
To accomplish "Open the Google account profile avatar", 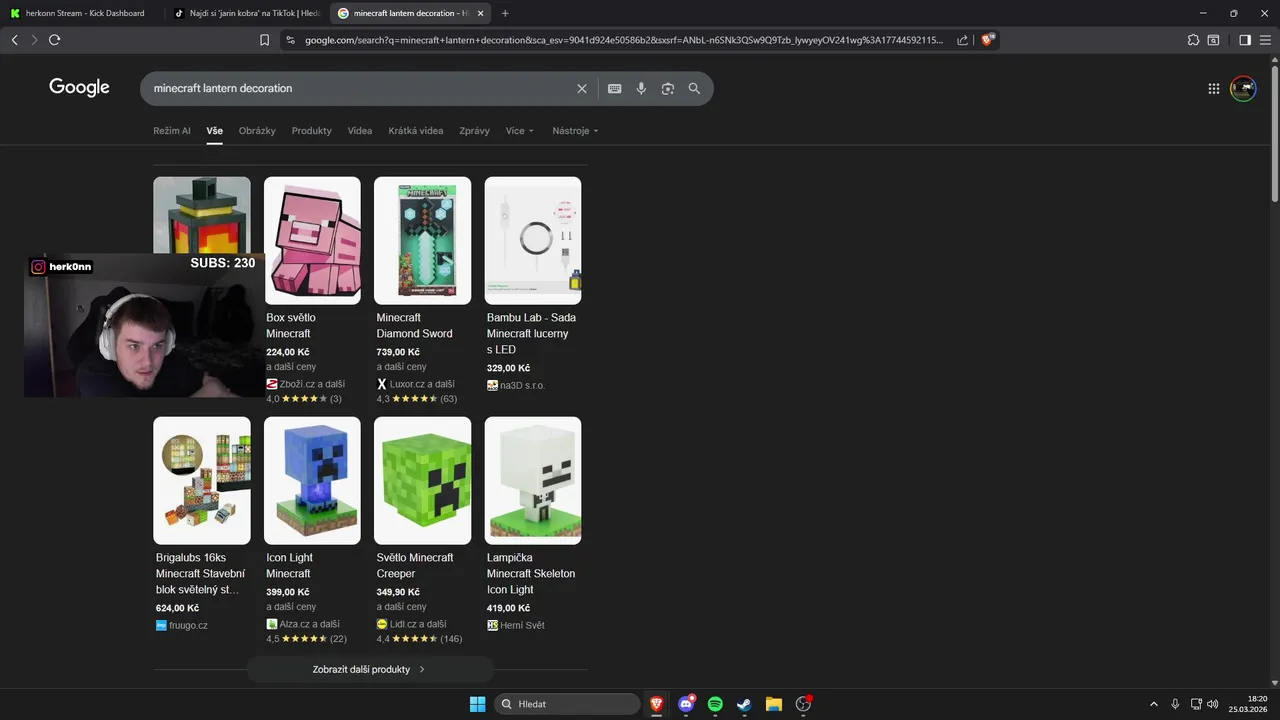I will coord(1243,89).
